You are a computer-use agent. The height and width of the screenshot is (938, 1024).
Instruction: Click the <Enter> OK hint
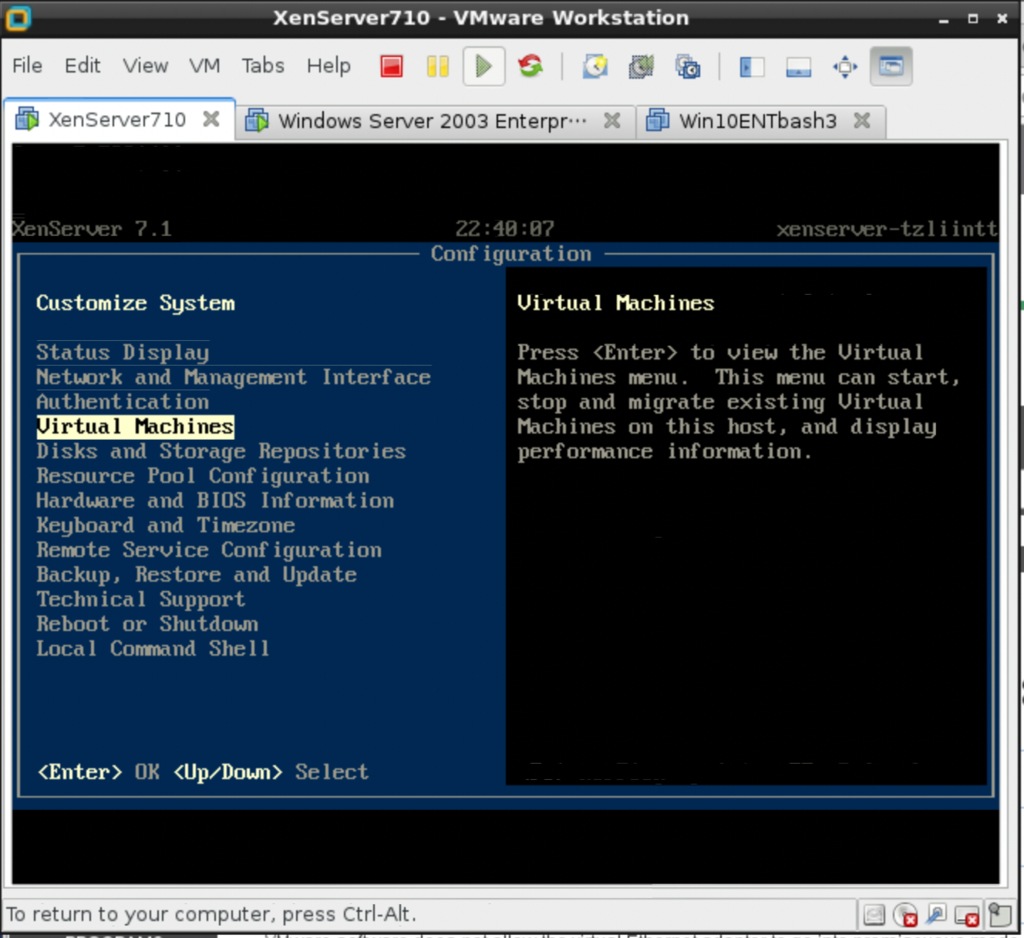(98, 772)
